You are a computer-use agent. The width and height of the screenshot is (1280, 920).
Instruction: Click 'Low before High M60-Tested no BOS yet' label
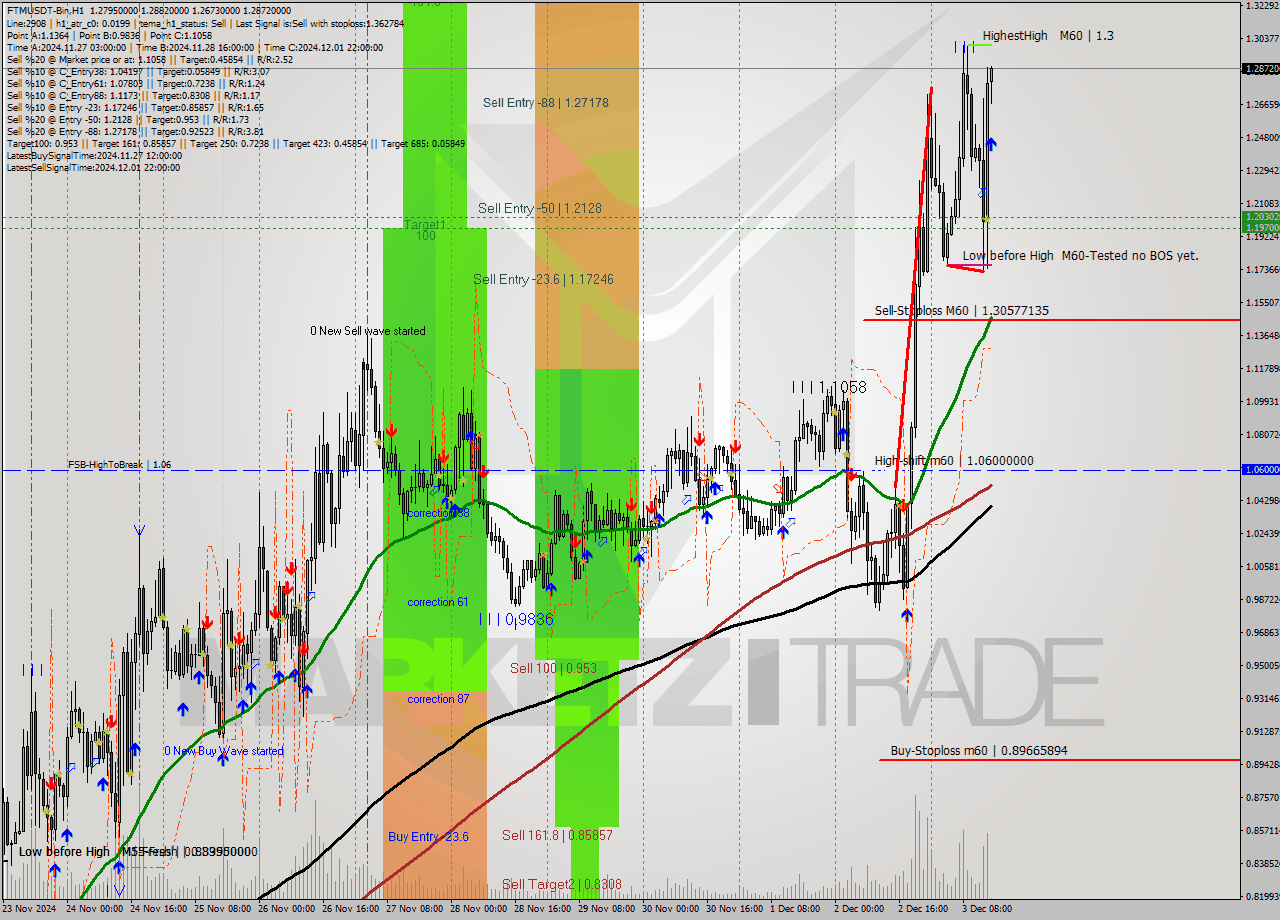(1080, 256)
